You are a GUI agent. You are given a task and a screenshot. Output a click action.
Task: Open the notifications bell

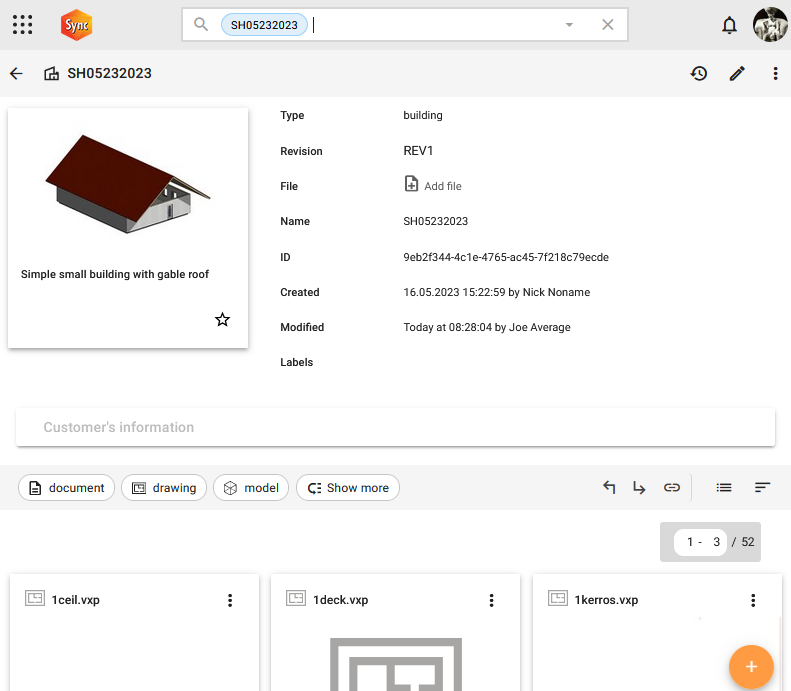click(730, 25)
